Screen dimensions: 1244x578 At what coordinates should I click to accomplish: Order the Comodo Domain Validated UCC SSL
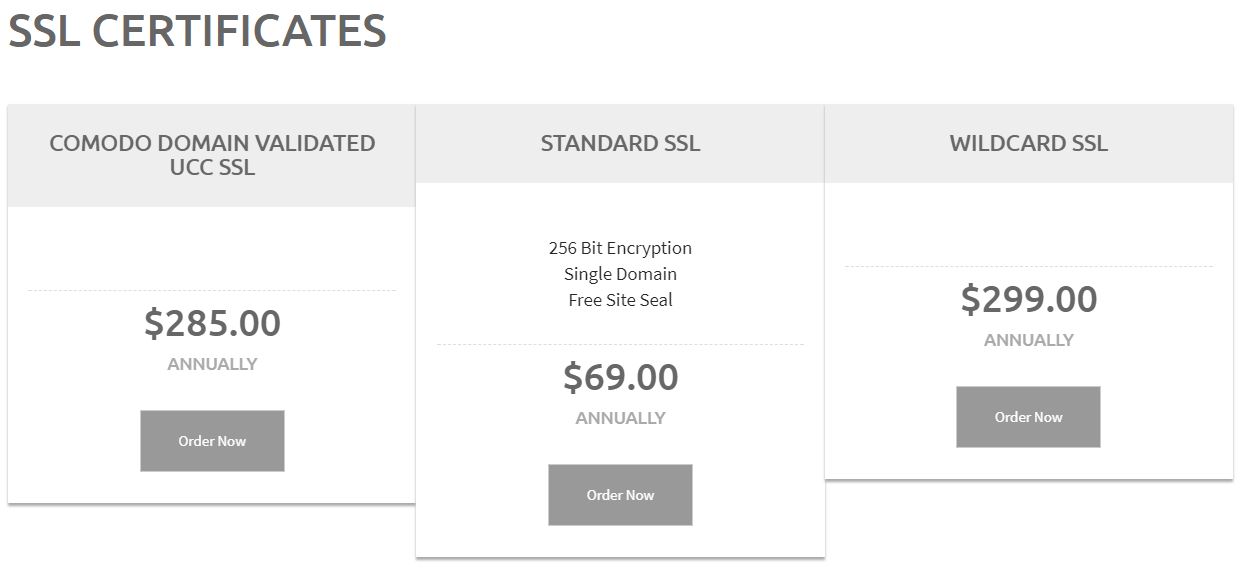[x=212, y=441]
